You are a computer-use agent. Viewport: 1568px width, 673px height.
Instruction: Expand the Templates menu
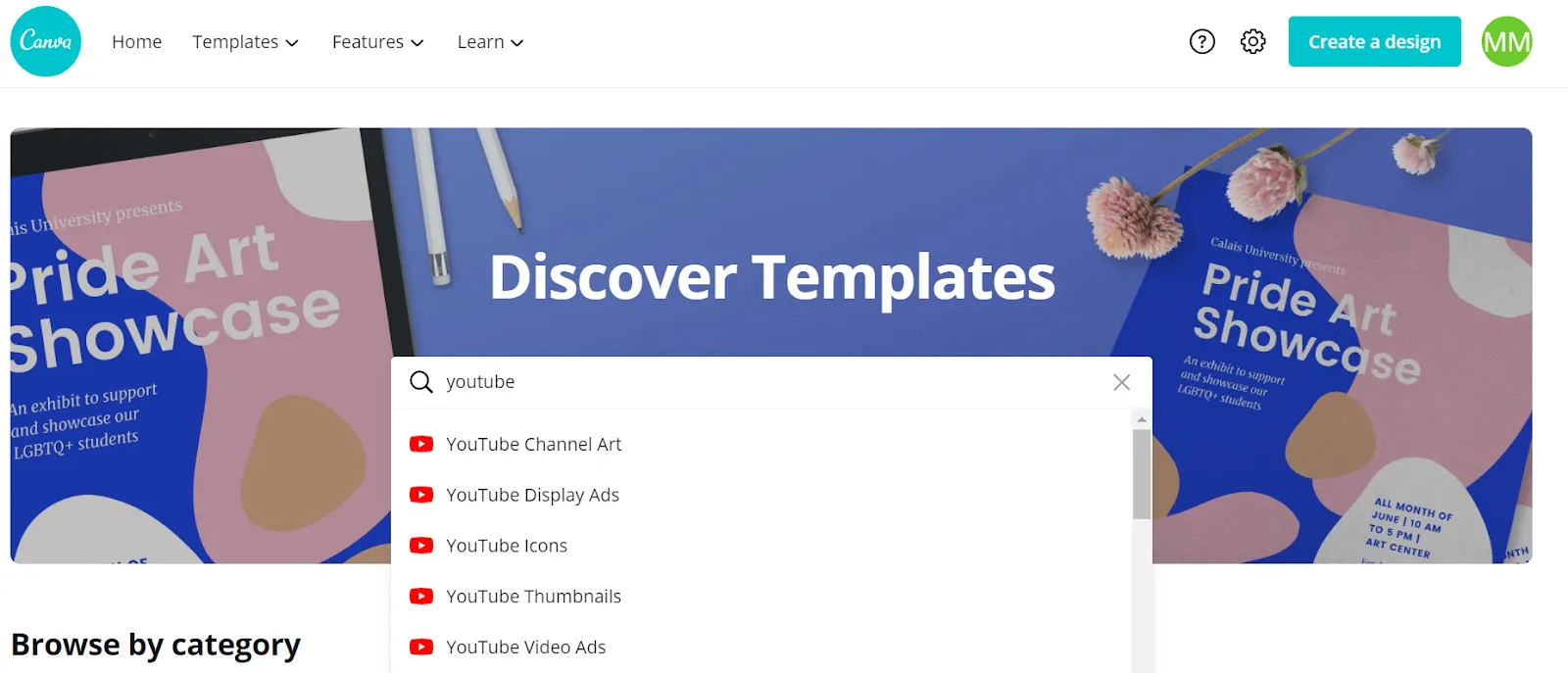[x=245, y=42]
